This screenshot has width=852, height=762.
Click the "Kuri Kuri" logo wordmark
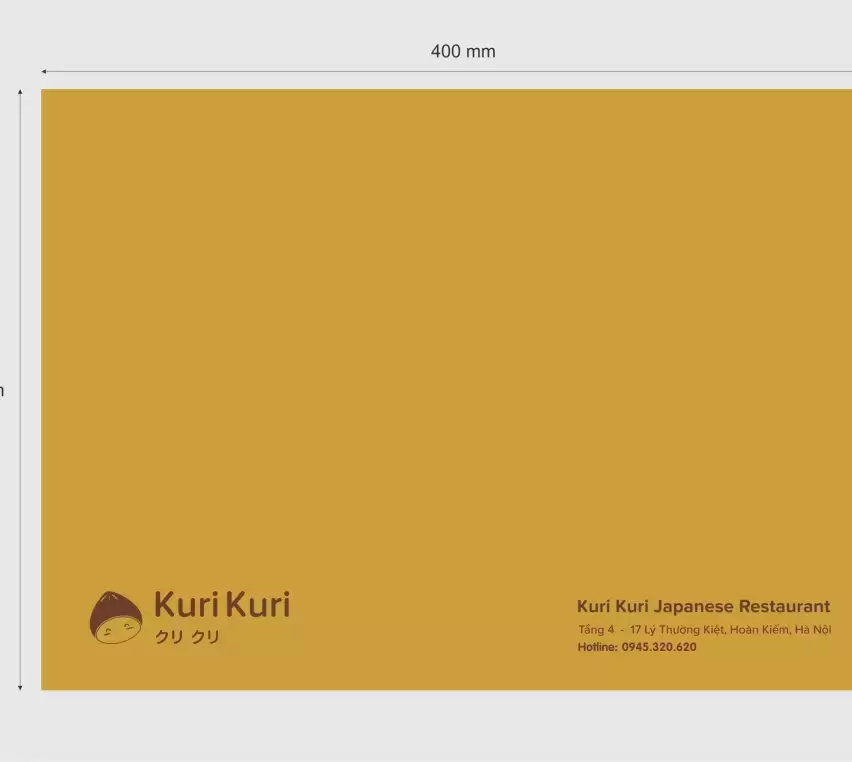point(222,604)
